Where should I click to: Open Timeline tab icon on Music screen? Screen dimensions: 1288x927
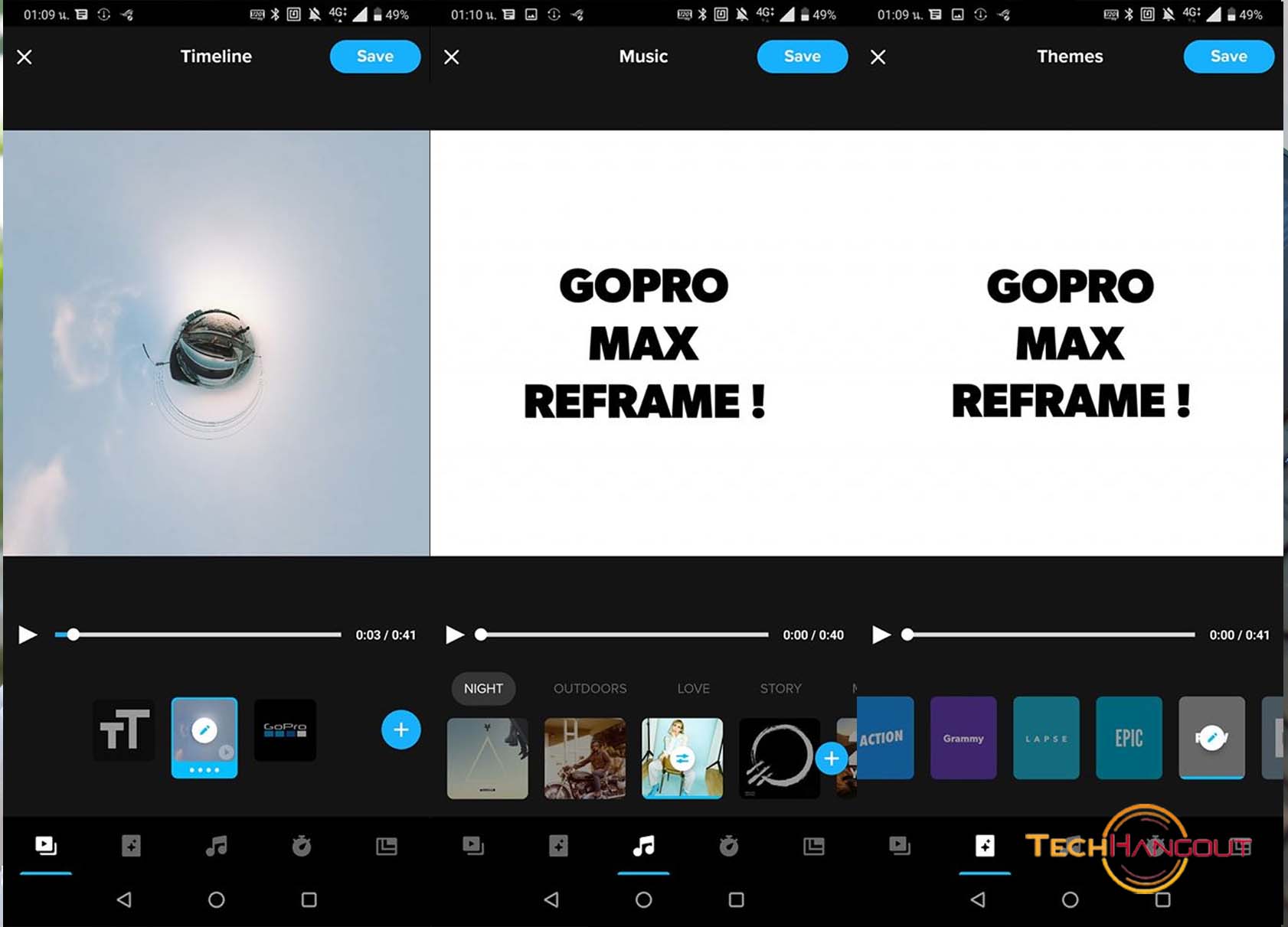click(473, 846)
